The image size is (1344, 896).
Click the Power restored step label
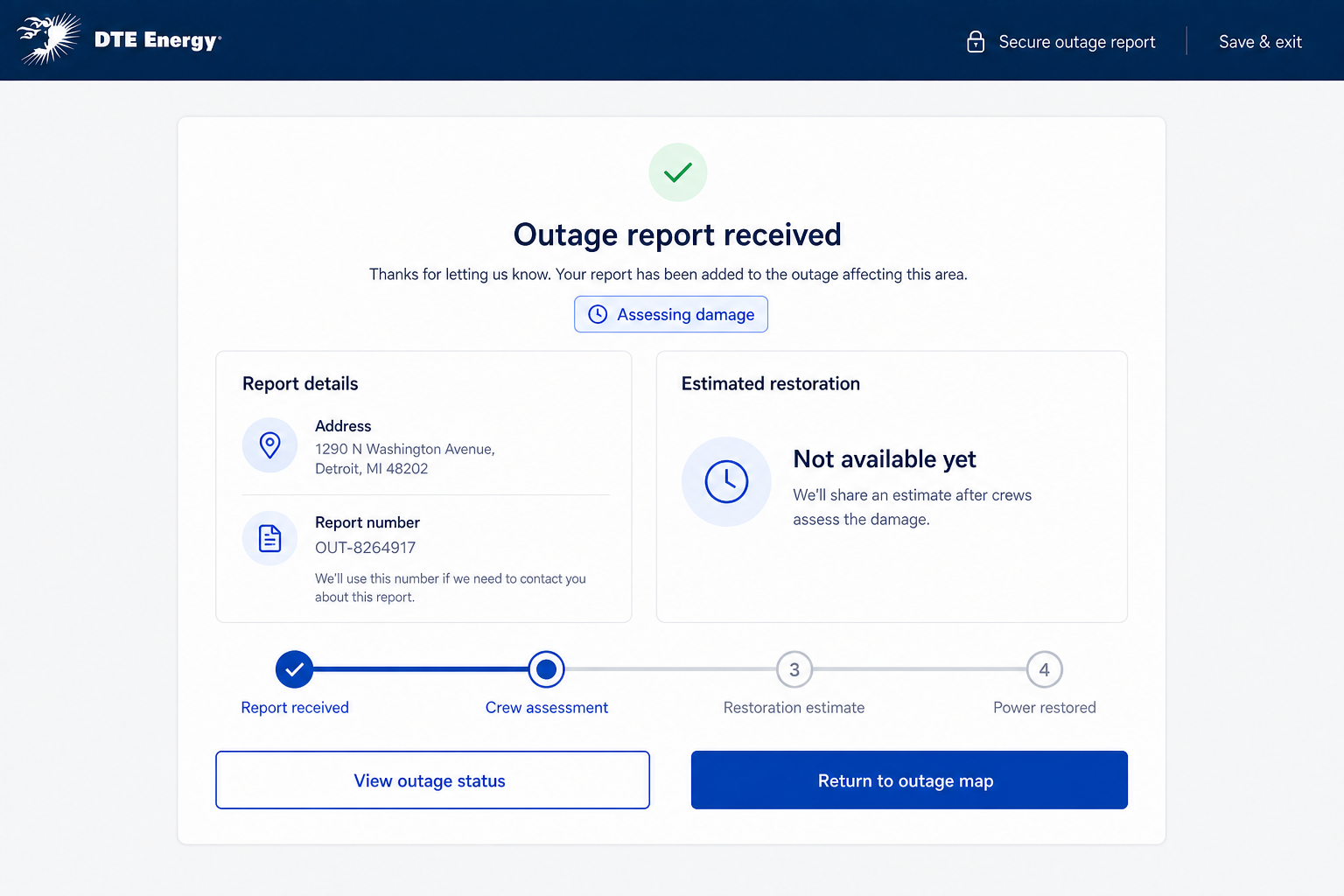(1045, 707)
